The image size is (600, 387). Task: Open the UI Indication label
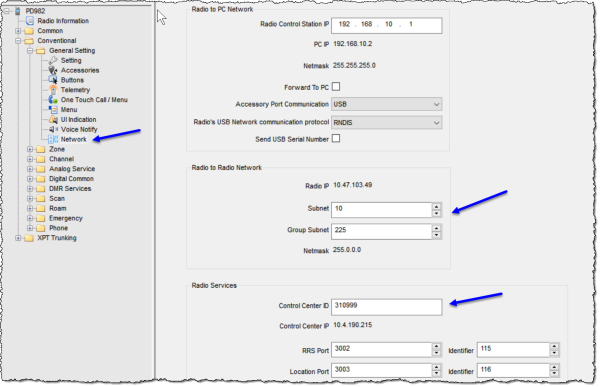pyautogui.click(x=78, y=119)
